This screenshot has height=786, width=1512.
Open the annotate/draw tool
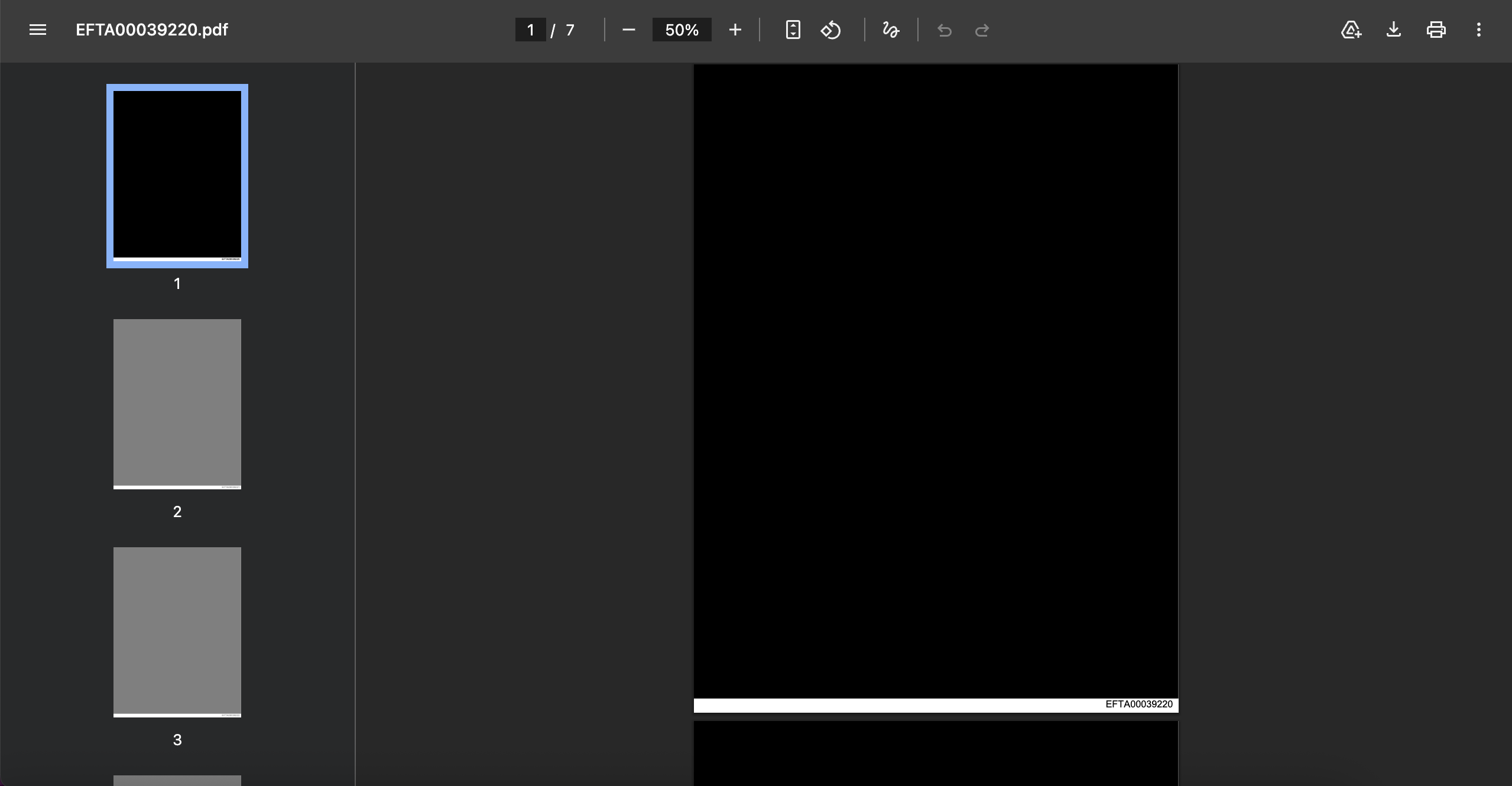pyautogui.click(x=890, y=30)
